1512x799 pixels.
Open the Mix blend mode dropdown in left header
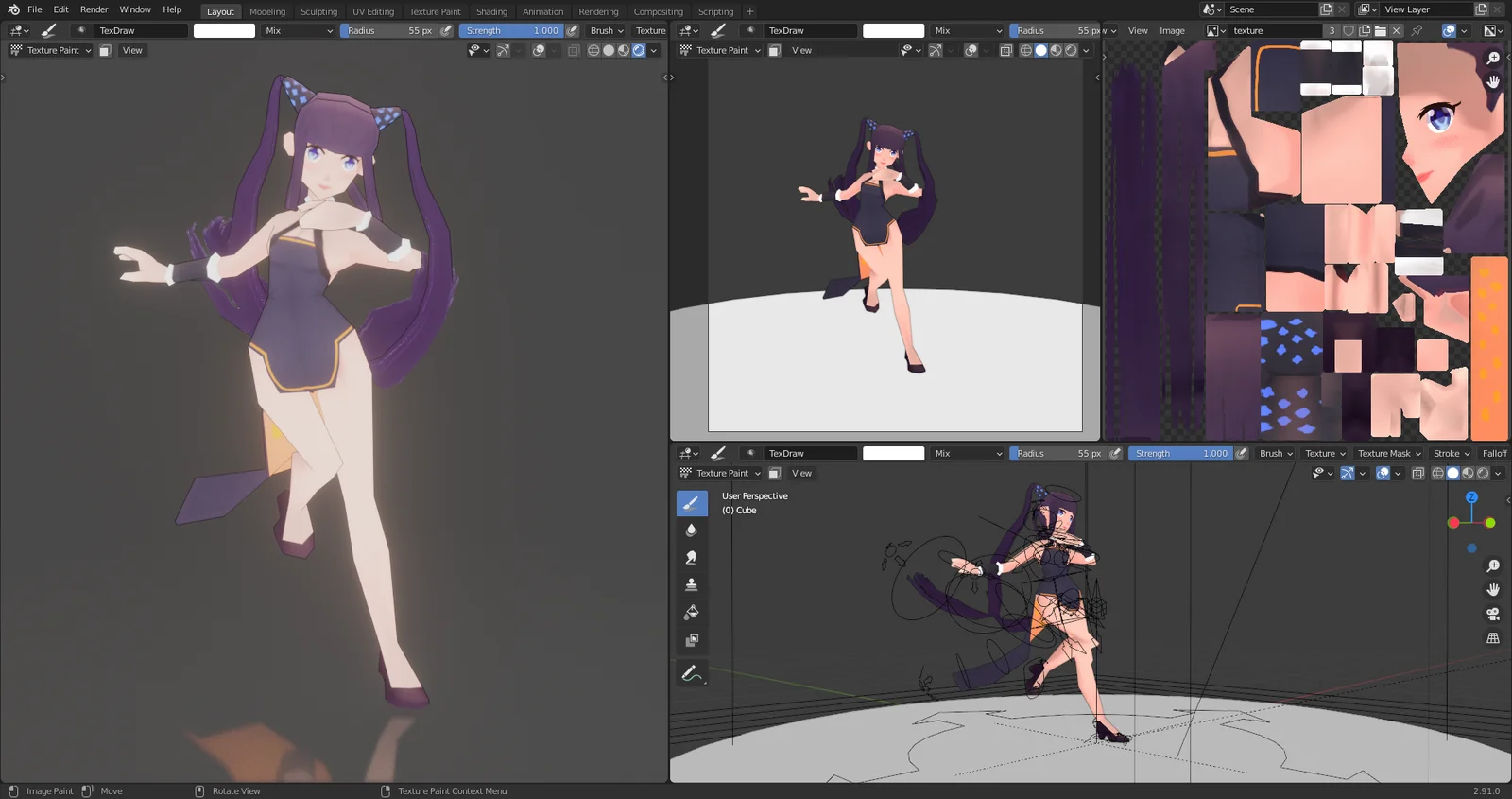[x=299, y=30]
